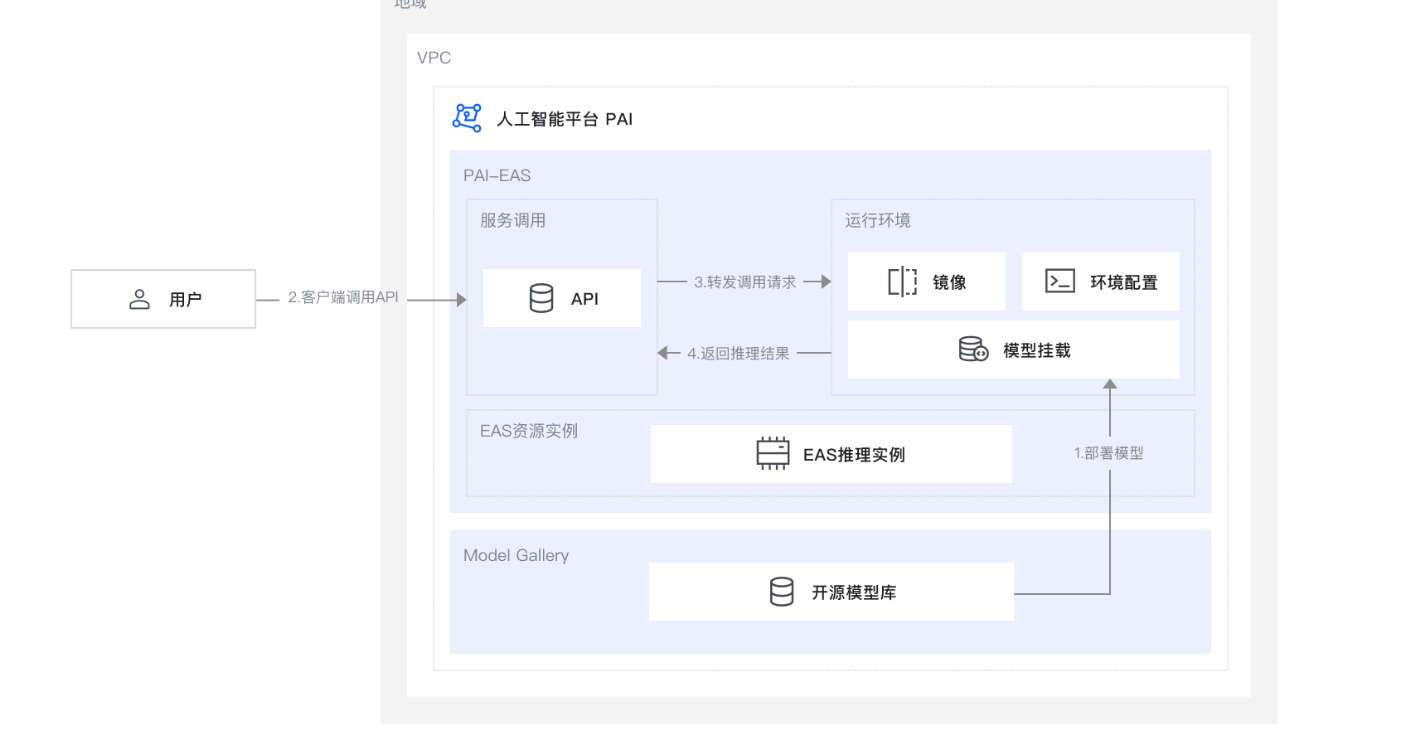Click the database icon beside 开源模型库
The width and height of the screenshot is (1408, 729).
click(x=781, y=592)
